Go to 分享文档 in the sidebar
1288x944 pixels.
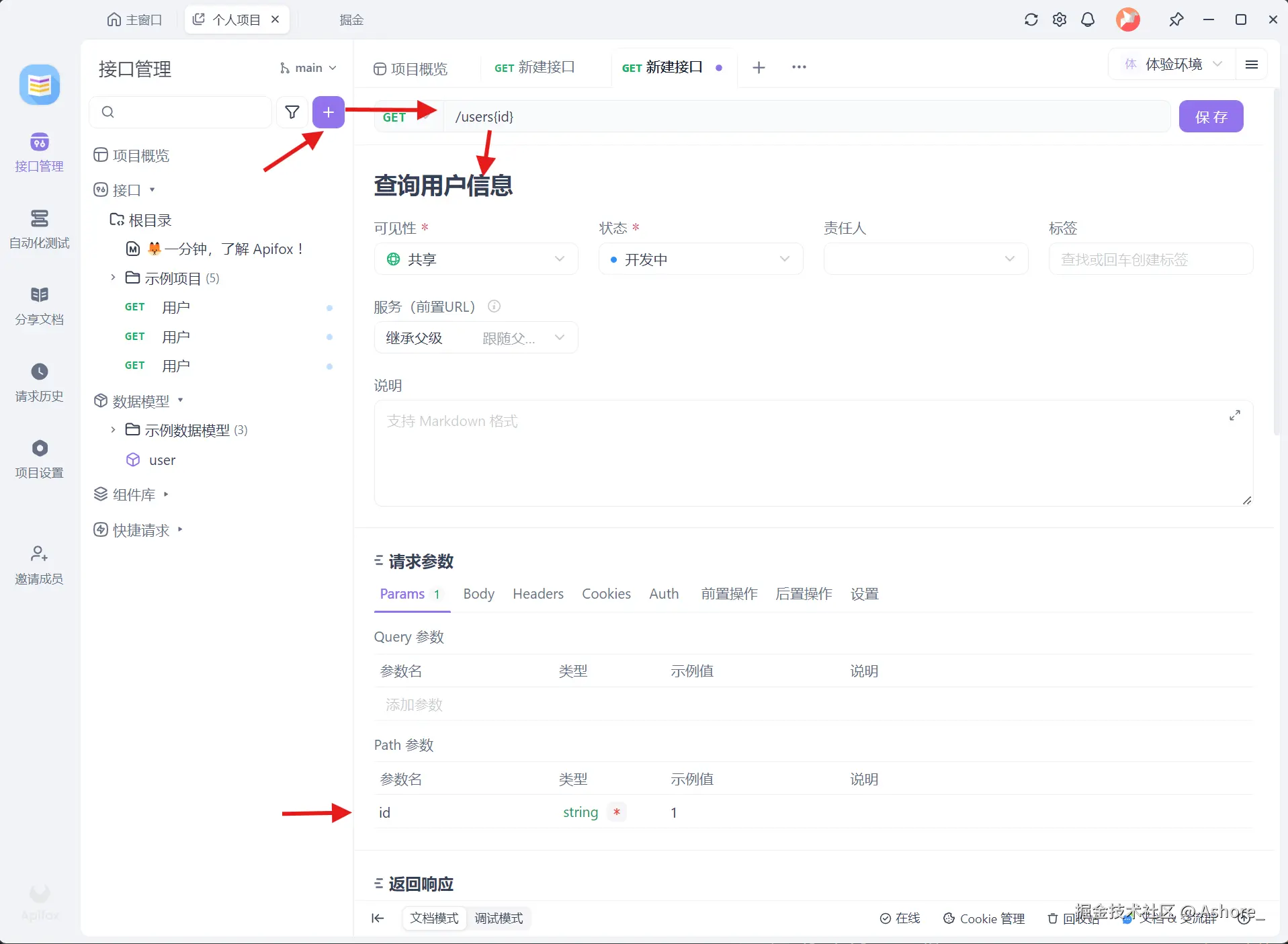[39, 306]
